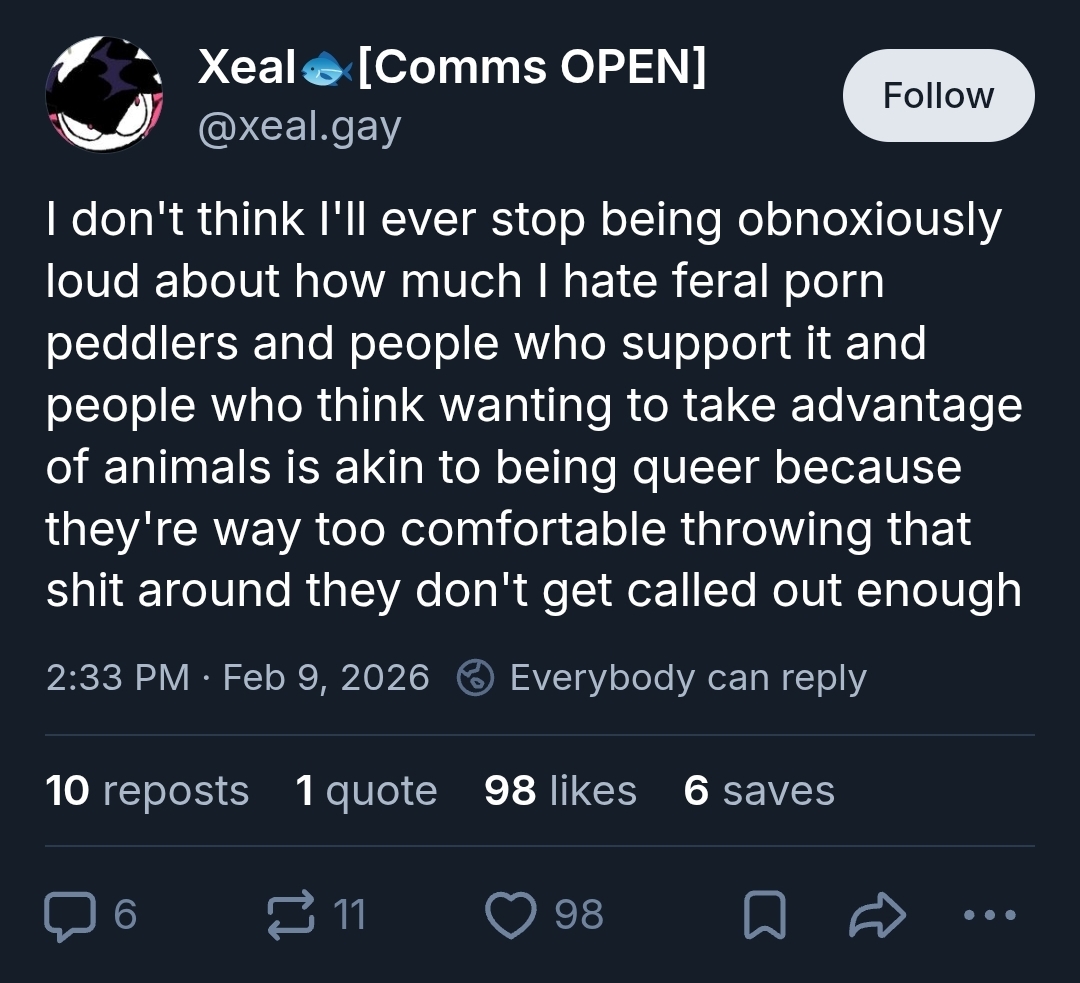This screenshot has width=1080, height=983.
Task: Show the 1 quote post
Action: coord(366,791)
